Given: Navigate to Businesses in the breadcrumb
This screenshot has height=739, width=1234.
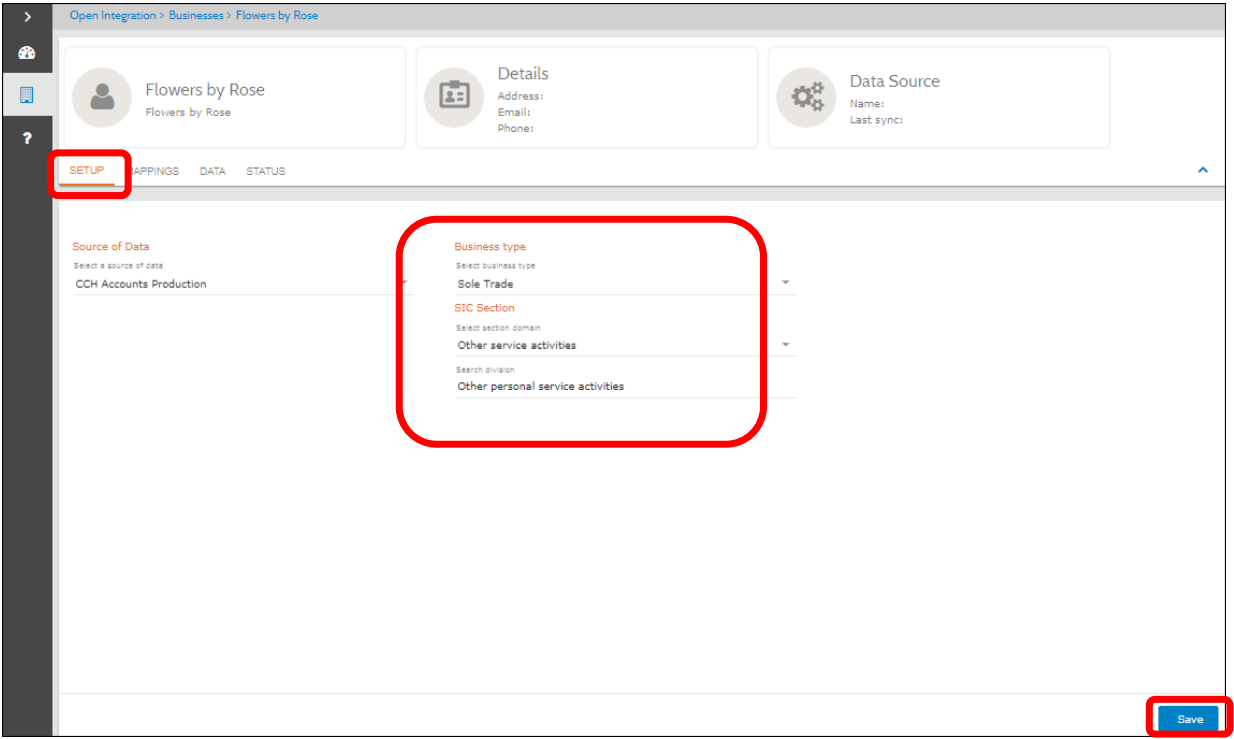Looking at the screenshot, I should (x=196, y=16).
